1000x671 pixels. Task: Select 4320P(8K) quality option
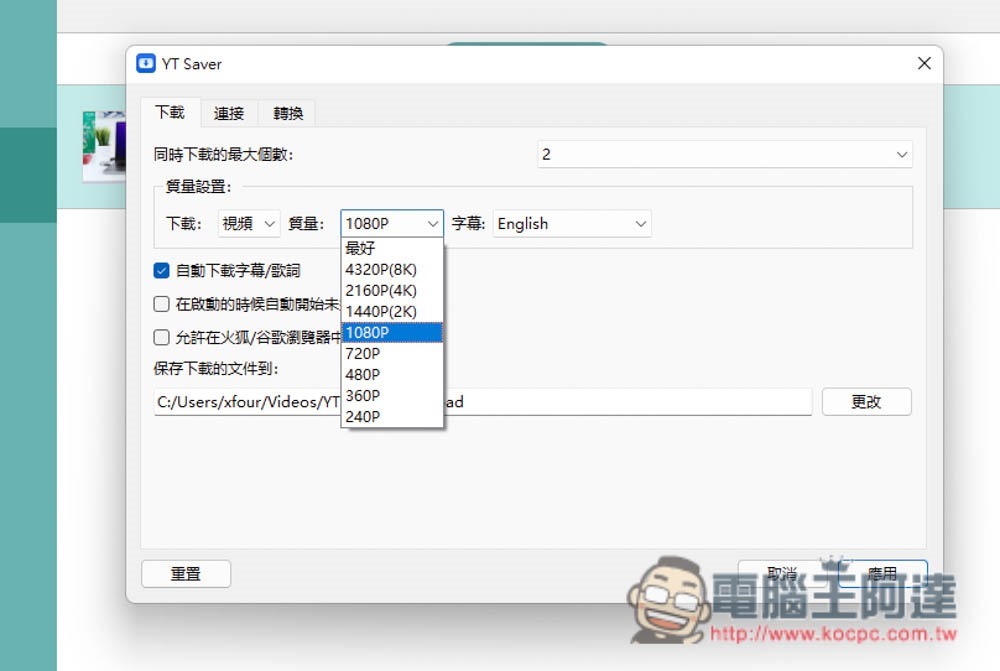tap(392, 269)
